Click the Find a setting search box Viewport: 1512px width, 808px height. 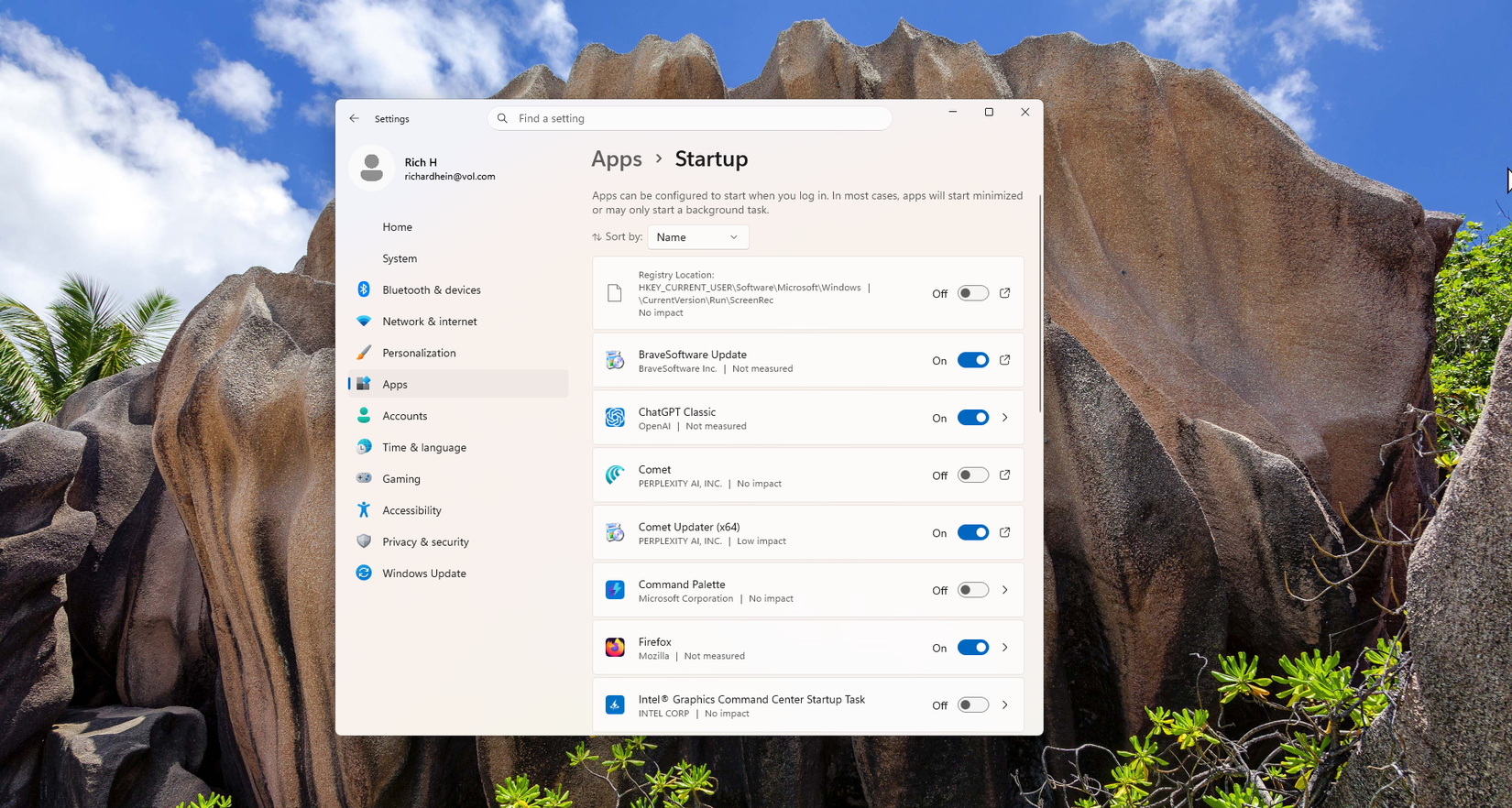(x=690, y=118)
